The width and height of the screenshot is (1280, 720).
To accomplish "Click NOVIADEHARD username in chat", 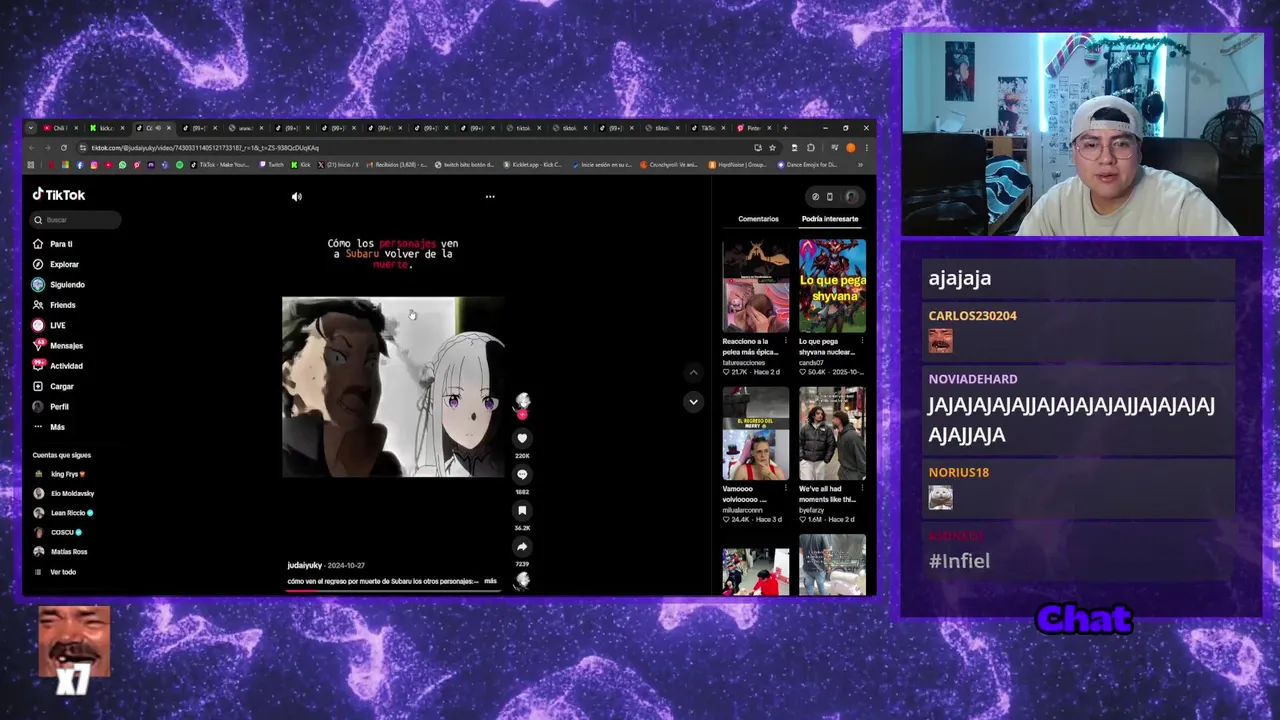I will pyautogui.click(x=973, y=379).
